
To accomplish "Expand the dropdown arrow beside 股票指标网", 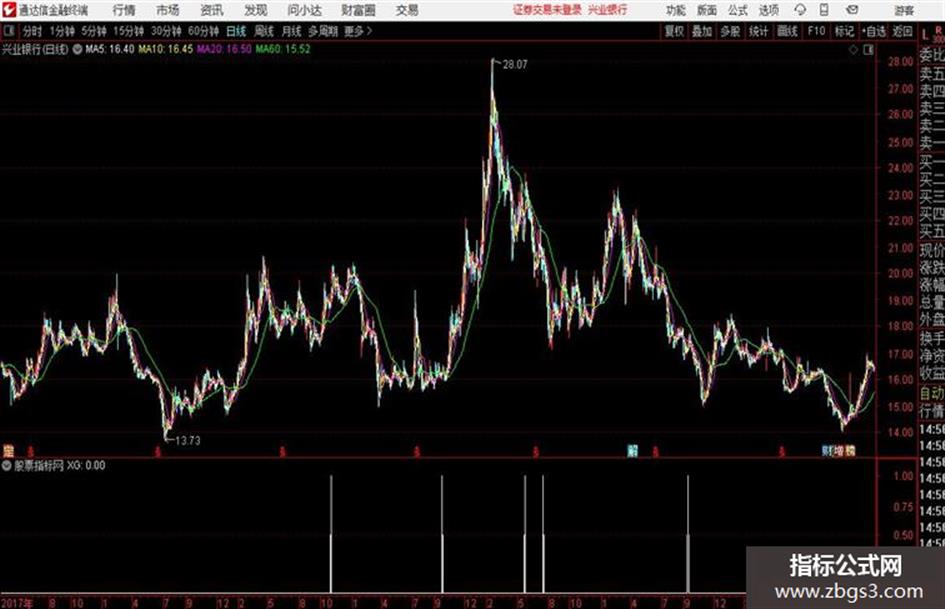I will (7, 465).
